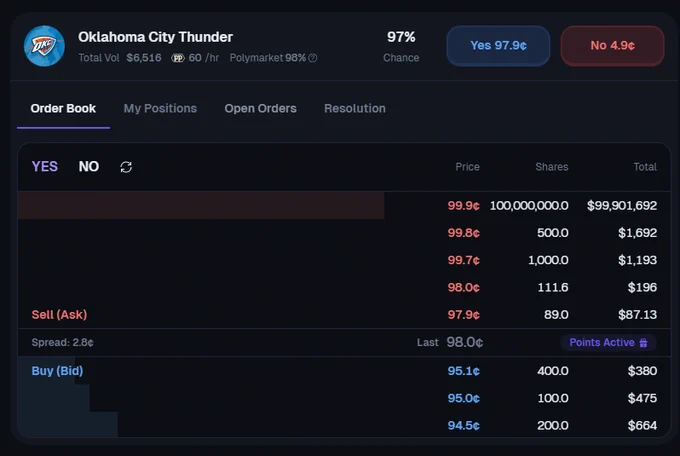Refresh the order book with the refresh icon
The height and width of the screenshot is (456, 680).
[x=126, y=167]
